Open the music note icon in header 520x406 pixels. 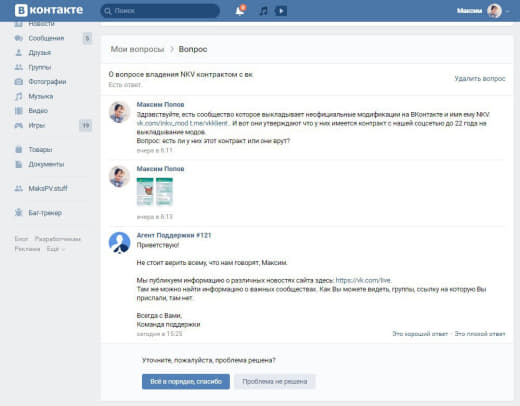(263, 11)
